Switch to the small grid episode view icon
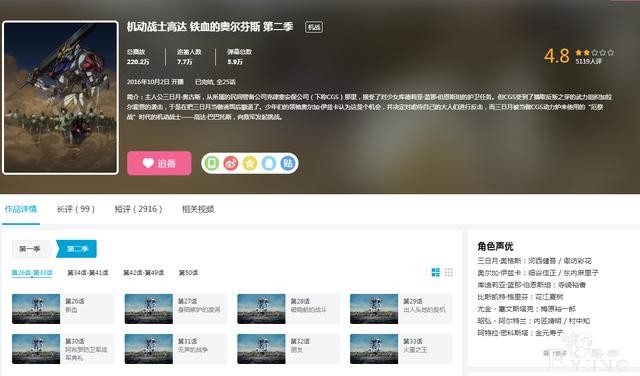This screenshot has width=640, height=376. coord(449,272)
